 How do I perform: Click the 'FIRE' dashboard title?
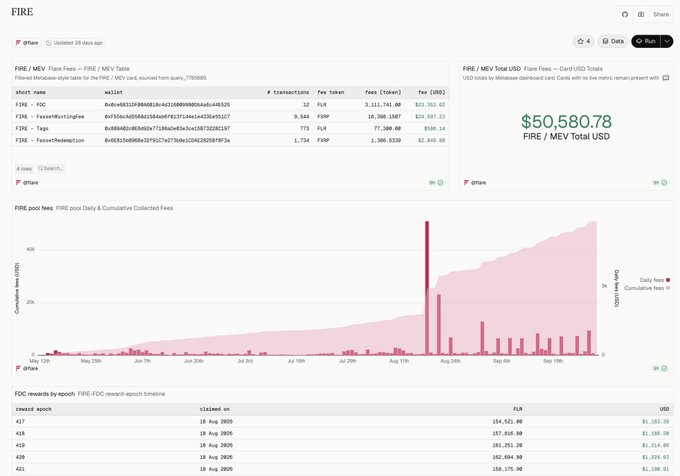click(22, 12)
